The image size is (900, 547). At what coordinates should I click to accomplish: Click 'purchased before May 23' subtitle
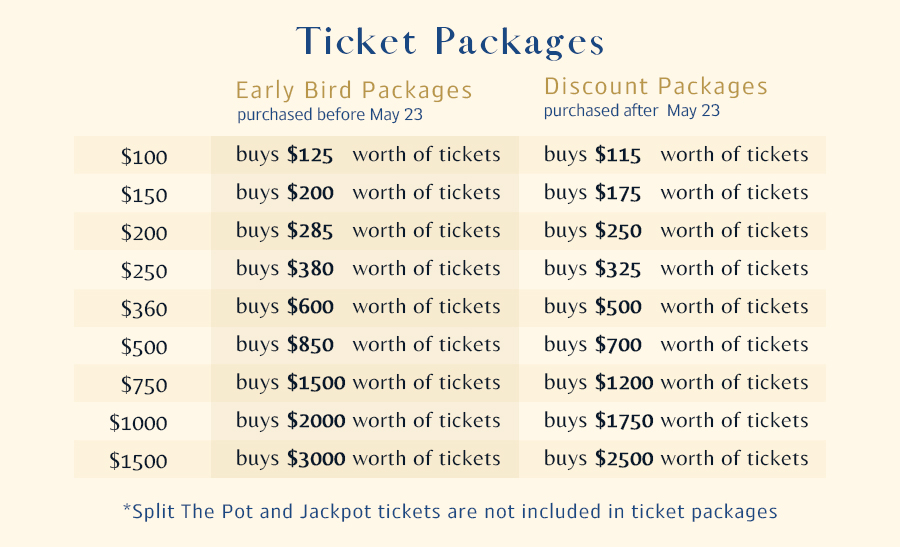(x=330, y=115)
